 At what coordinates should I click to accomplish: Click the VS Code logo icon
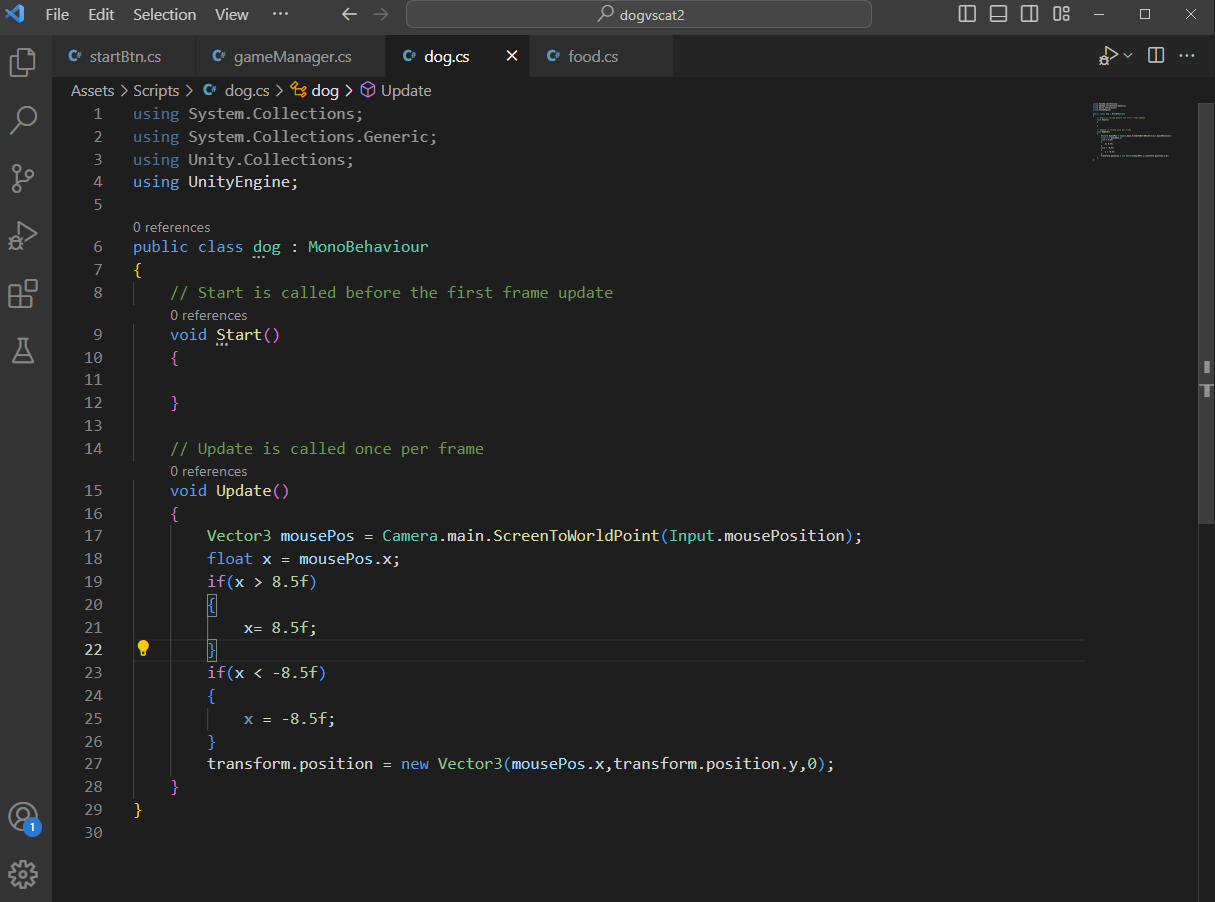pos(15,14)
